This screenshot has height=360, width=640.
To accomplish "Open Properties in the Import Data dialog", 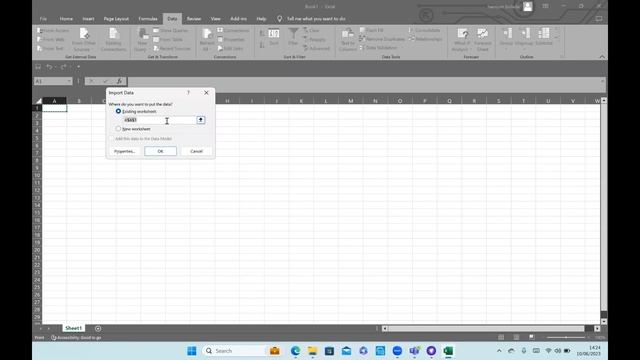I will pyautogui.click(x=124, y=151).
